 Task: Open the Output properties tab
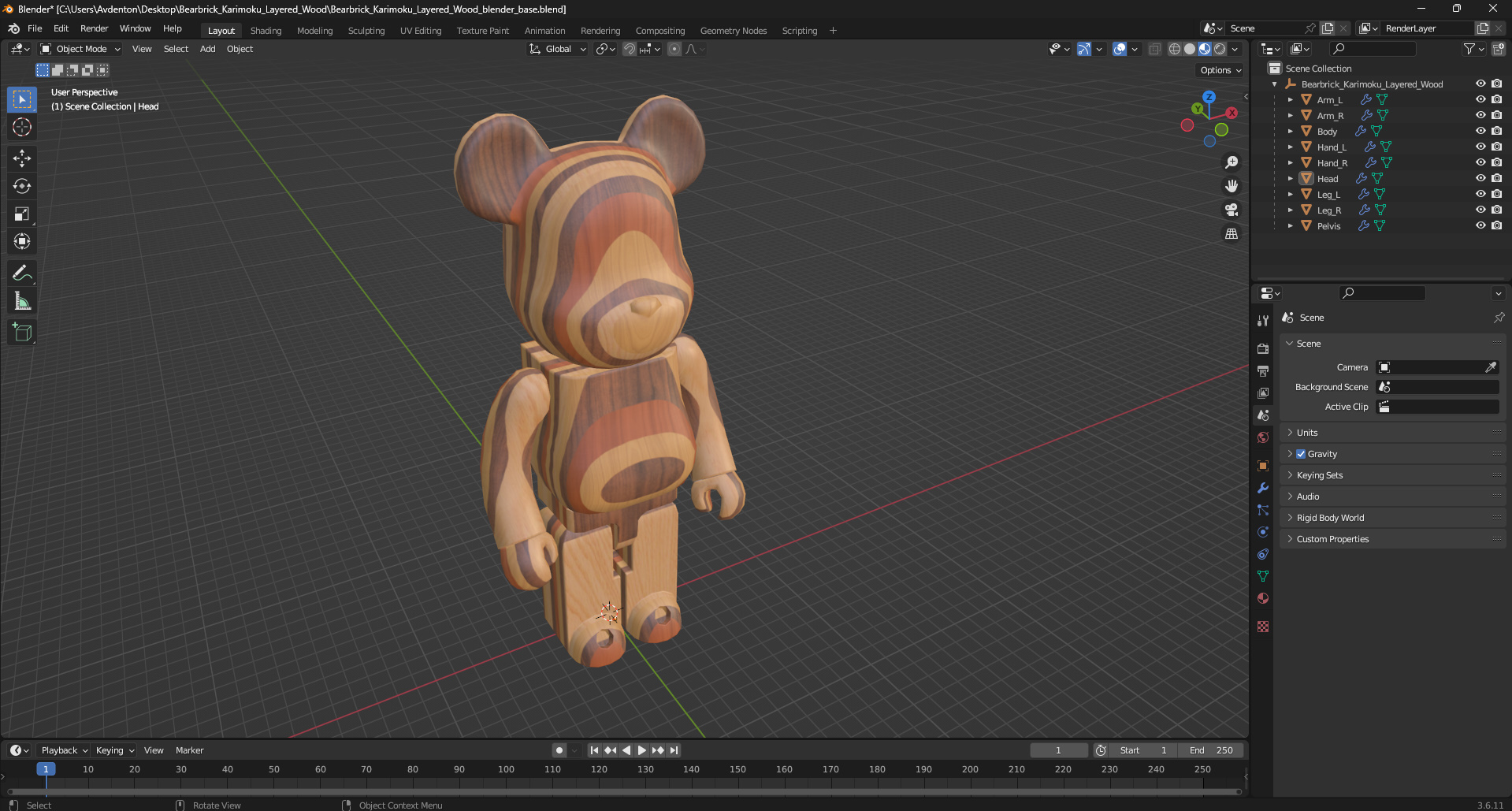tap(1263, 370)
